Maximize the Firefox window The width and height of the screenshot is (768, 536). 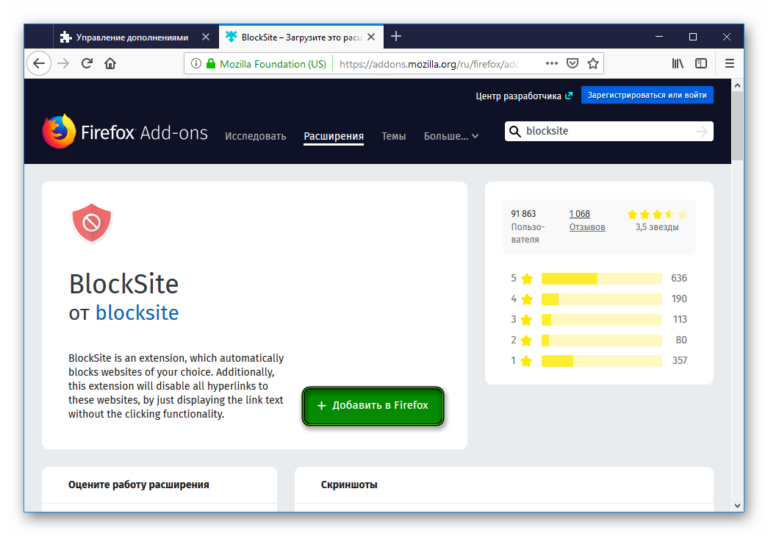coord(693,37)
